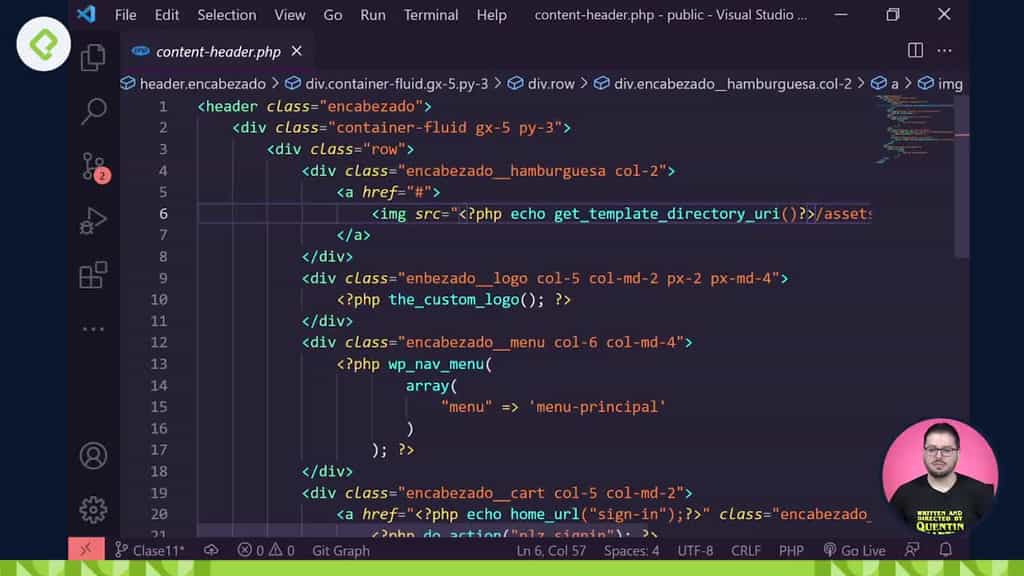Open the Run menu

point(373,14)
